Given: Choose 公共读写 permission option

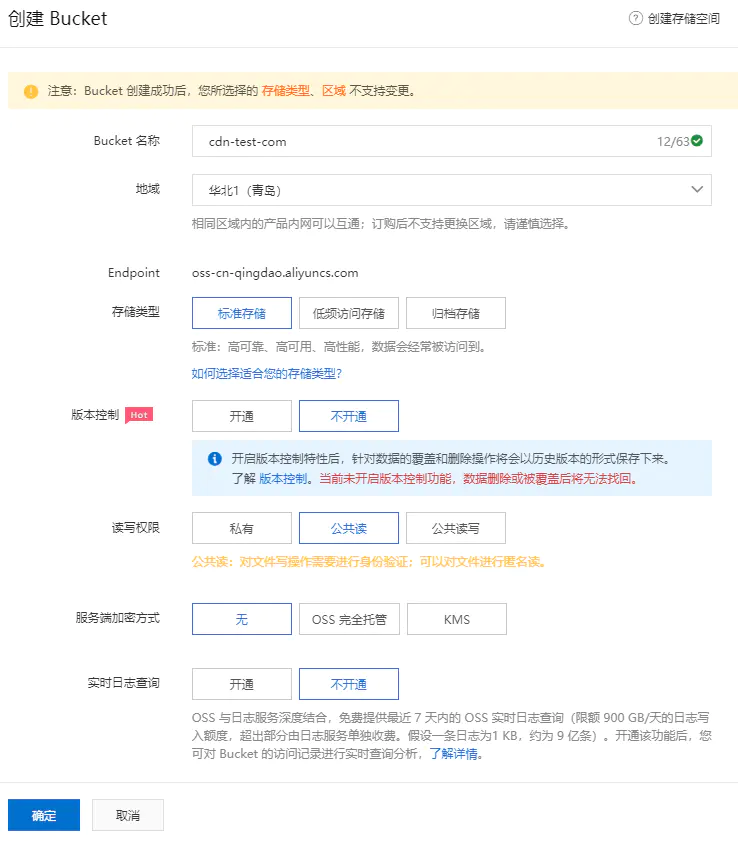Looking at the screenshot, I should (x=455, y=528).
